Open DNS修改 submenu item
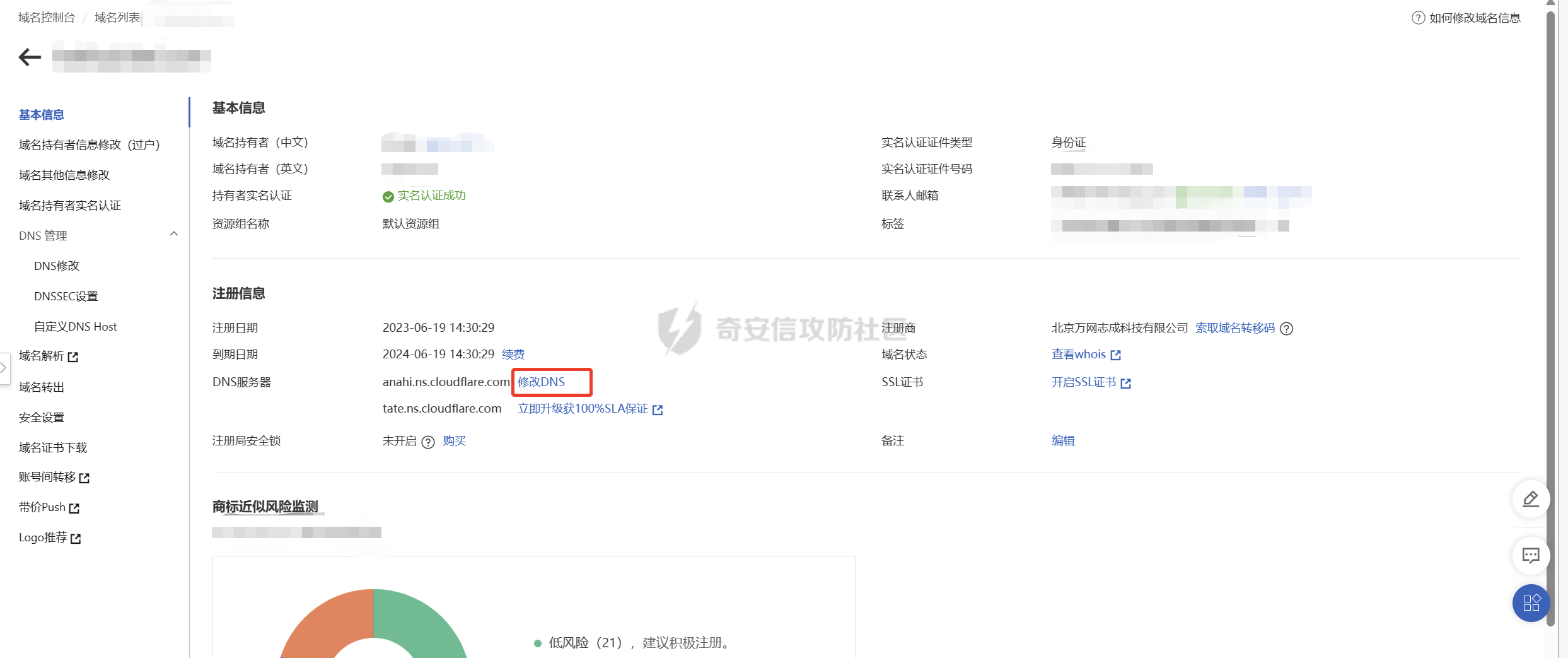 point(57,266)
